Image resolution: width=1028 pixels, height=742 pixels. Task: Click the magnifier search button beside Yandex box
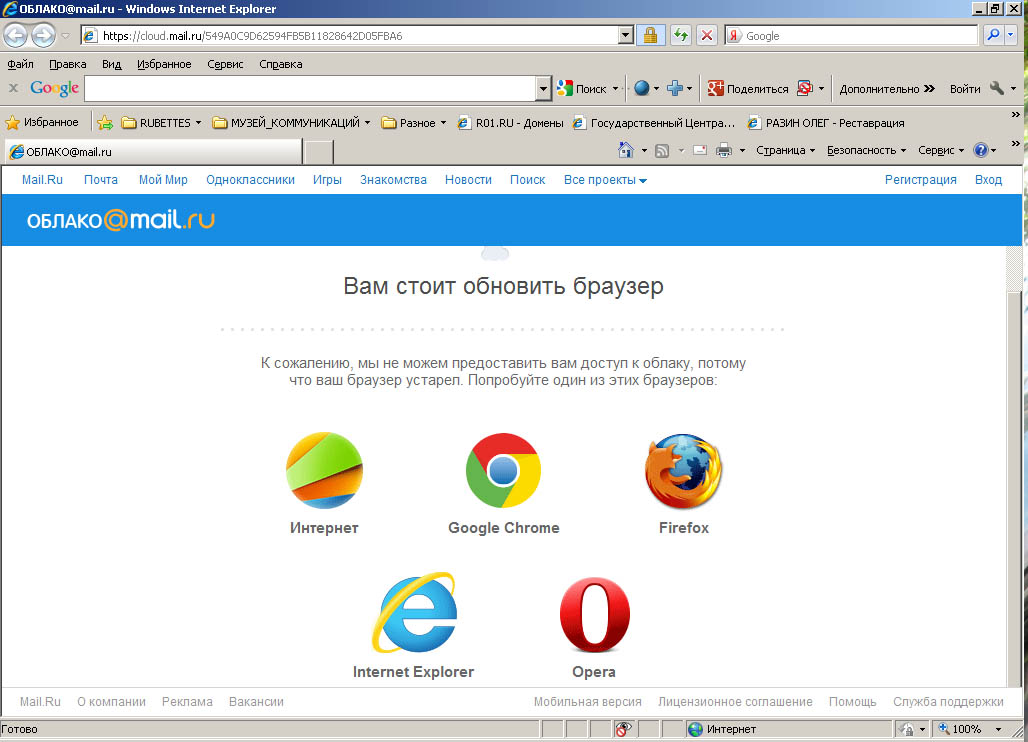click(993, 35)
